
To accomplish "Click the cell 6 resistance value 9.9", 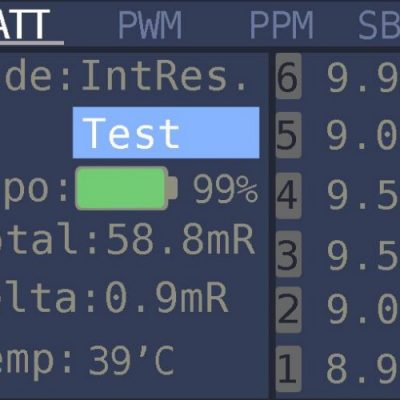I will point(363,77).
